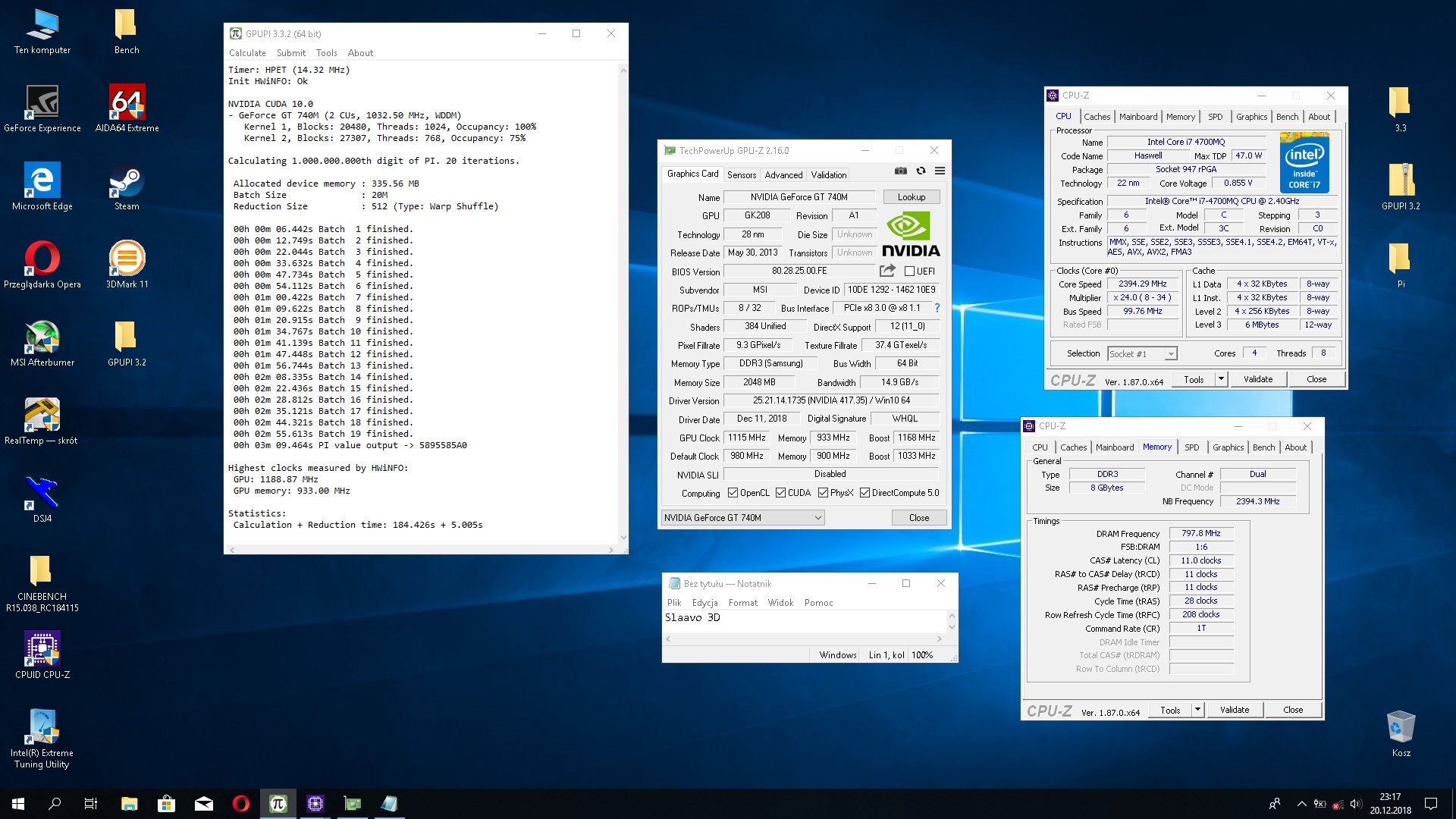1456x819 pixels.
Task: Toggle the OpenCL checkbox
Action: pyautogui.click(x=733, y=493)
